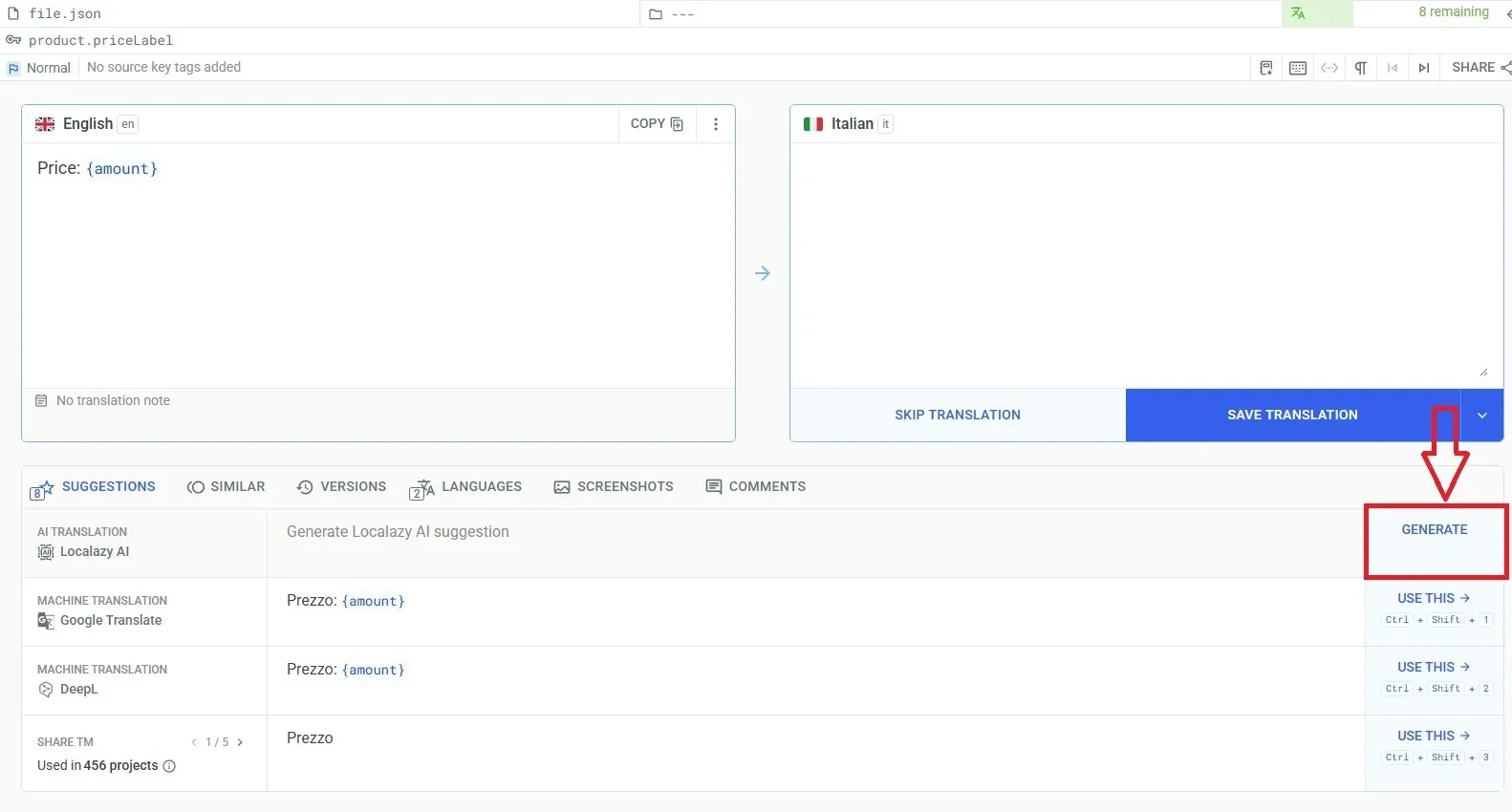
Task: Click the 'Generate Localazy AI suggestion' text
Action: [398, 532]
